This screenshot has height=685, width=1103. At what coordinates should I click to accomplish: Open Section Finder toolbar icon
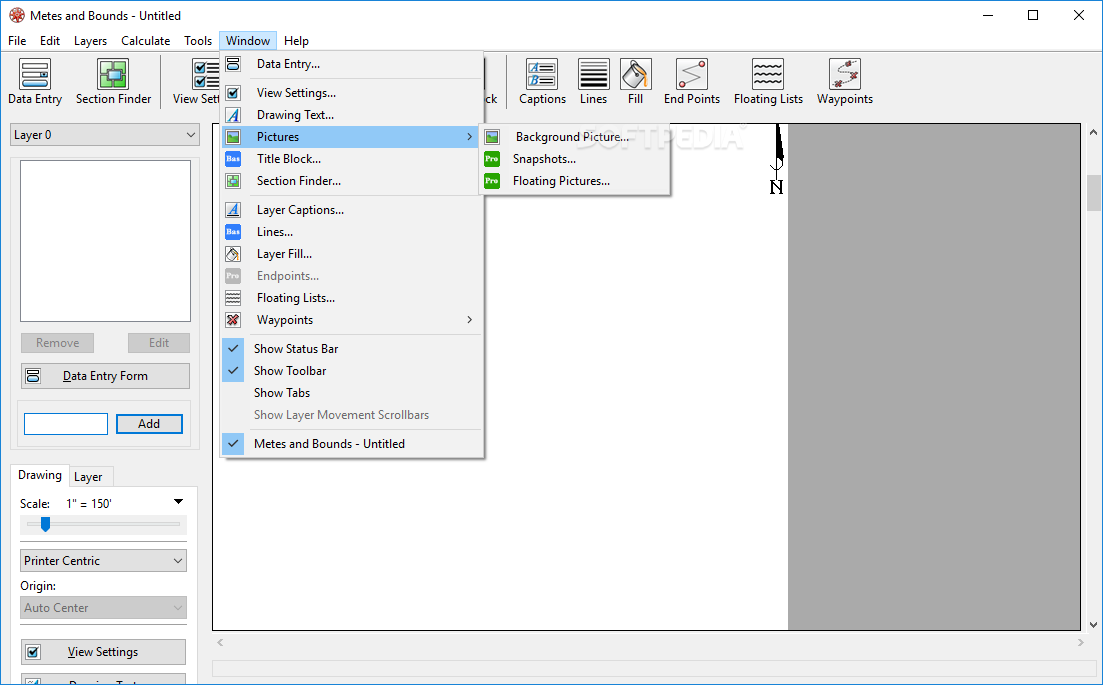click(113, 82)
